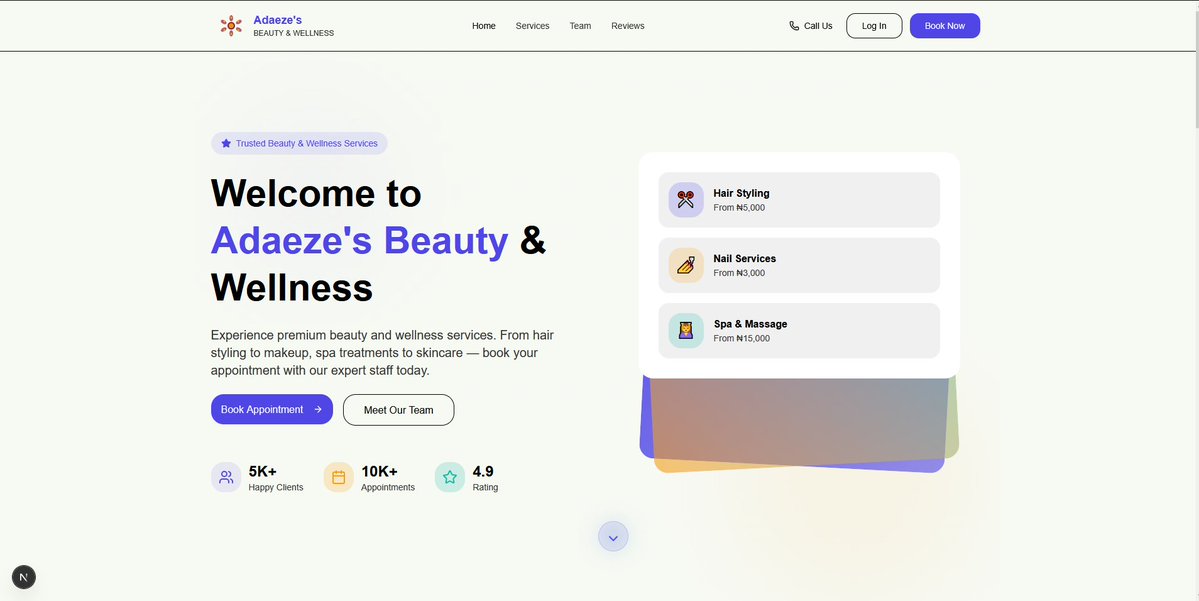Click the Adaeze's brand name link

(278, 20)
